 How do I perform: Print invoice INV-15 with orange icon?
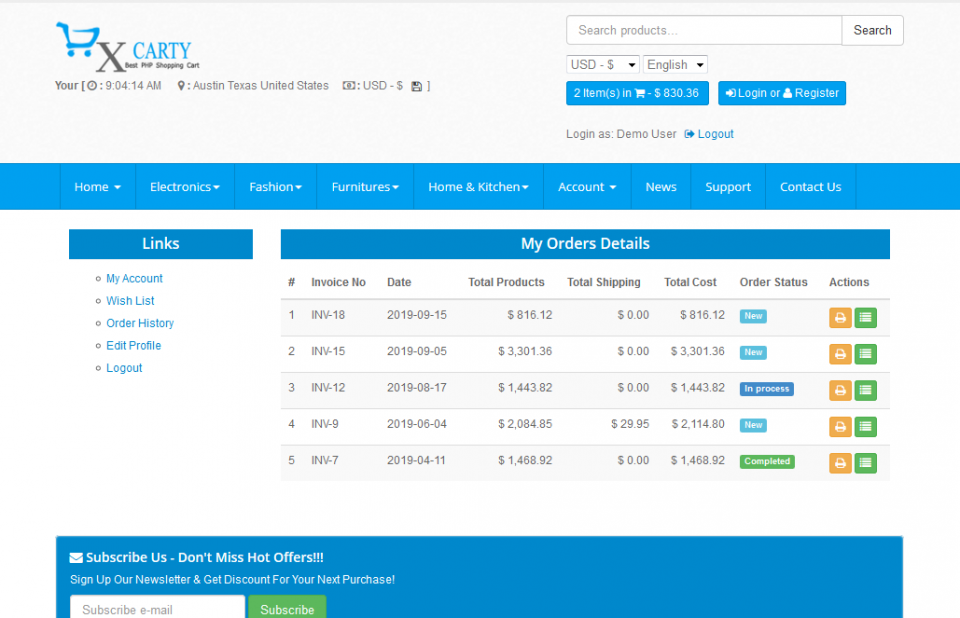(x=840, y=354)
